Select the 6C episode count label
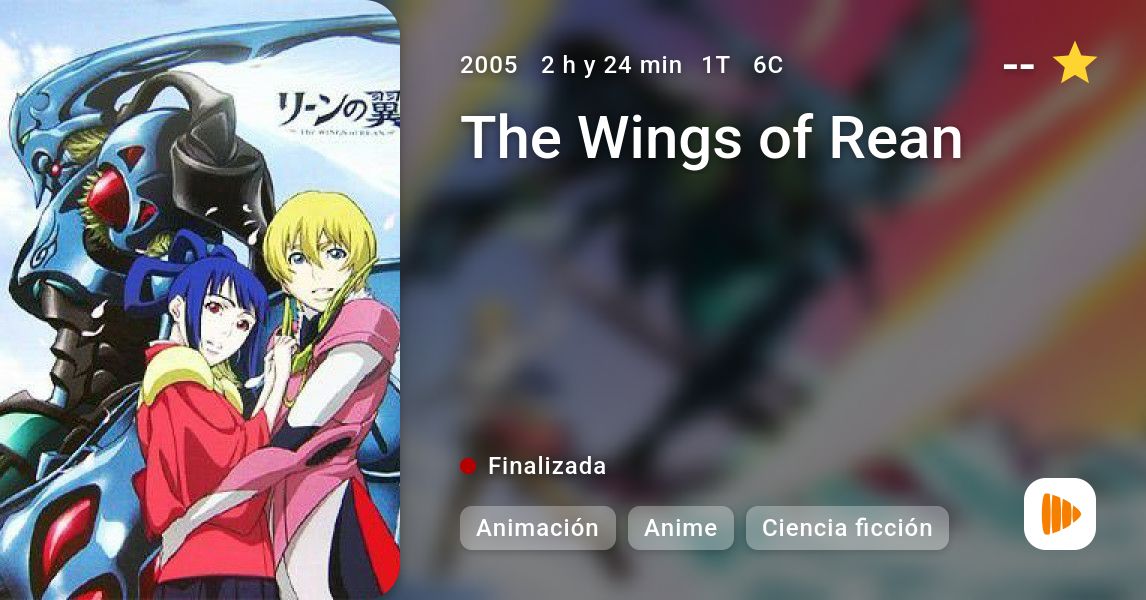The image size is (1146, 600). click(x=768, y=65)
